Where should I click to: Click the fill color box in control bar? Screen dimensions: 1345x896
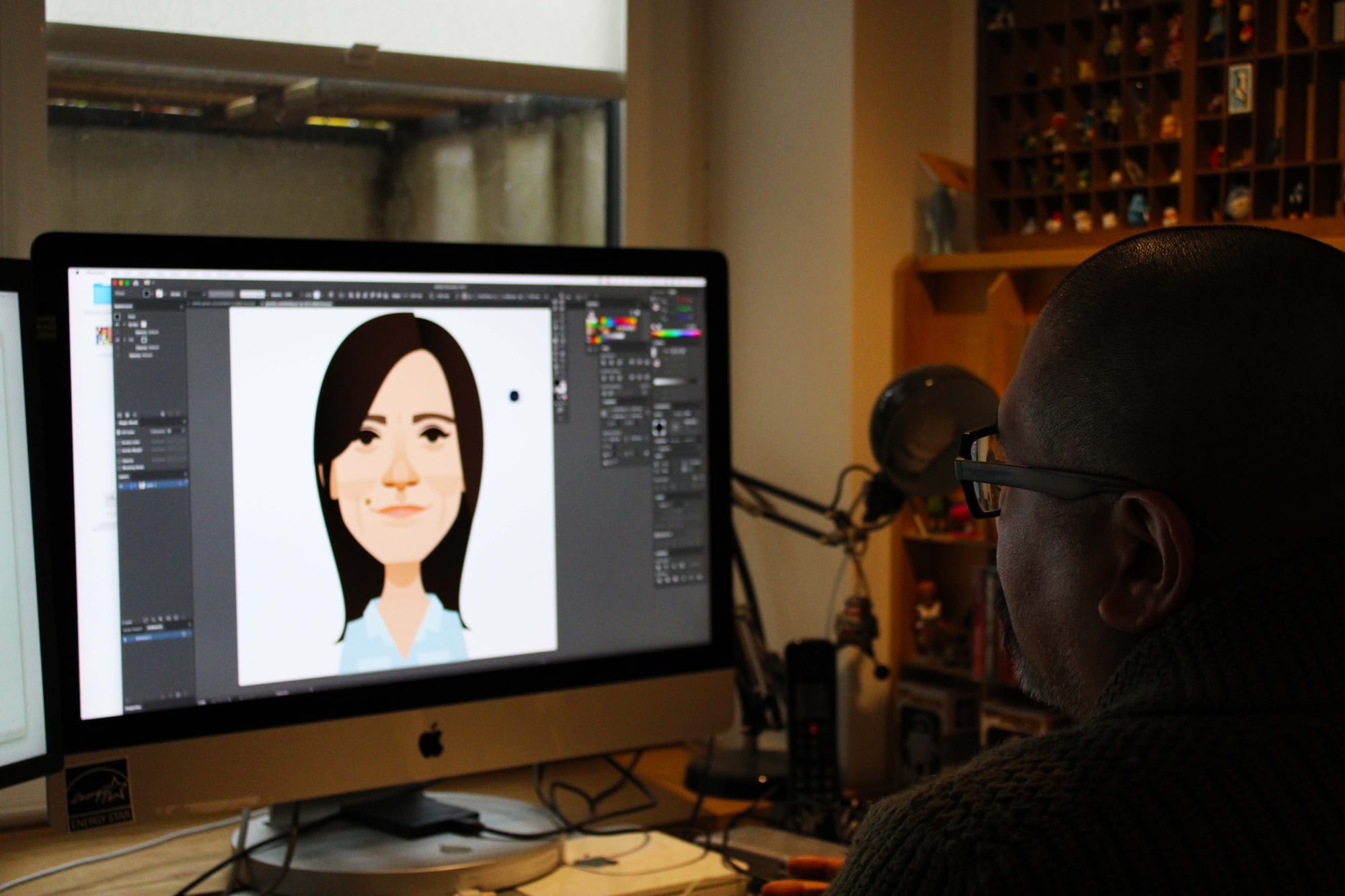tap(147, 294)
